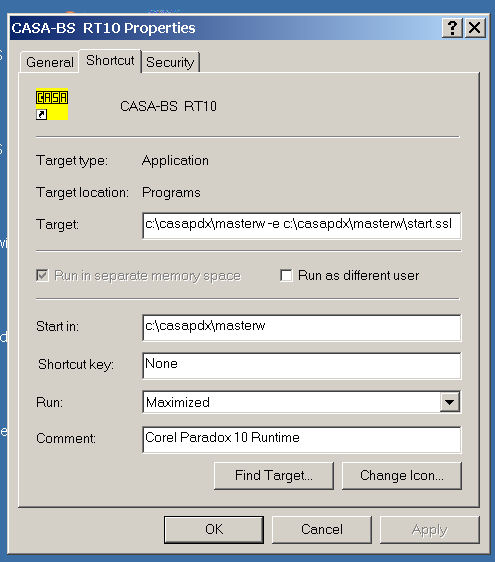Image resolution: width=495 pixels, height=562 pixels.
Task: Click inside the Target path field
Action: pyautogui.click(x=301, y=225)
